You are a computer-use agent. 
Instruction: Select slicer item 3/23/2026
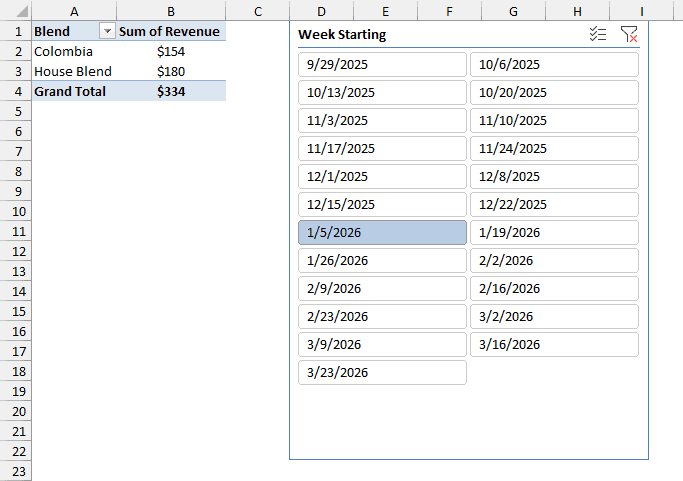pyautogui.click(x=382, y=373)
